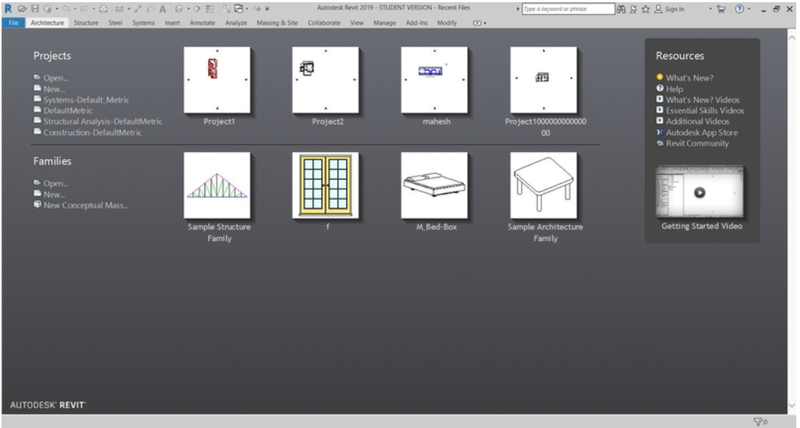
Task: Click the Switch Windows icon
Action: [x=238, y=9]
